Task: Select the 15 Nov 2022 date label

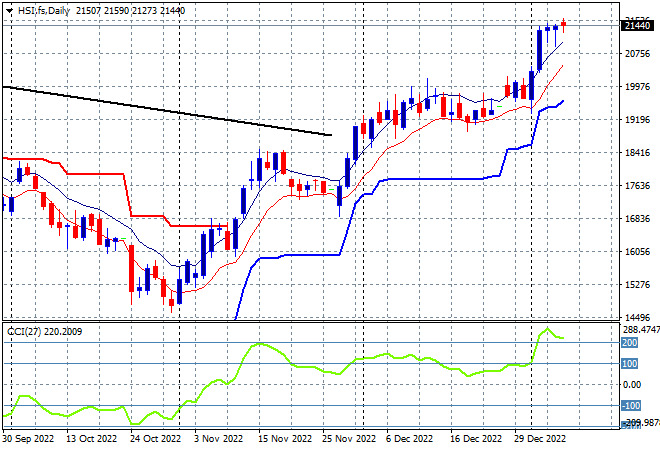Action: tap(285, 439)
